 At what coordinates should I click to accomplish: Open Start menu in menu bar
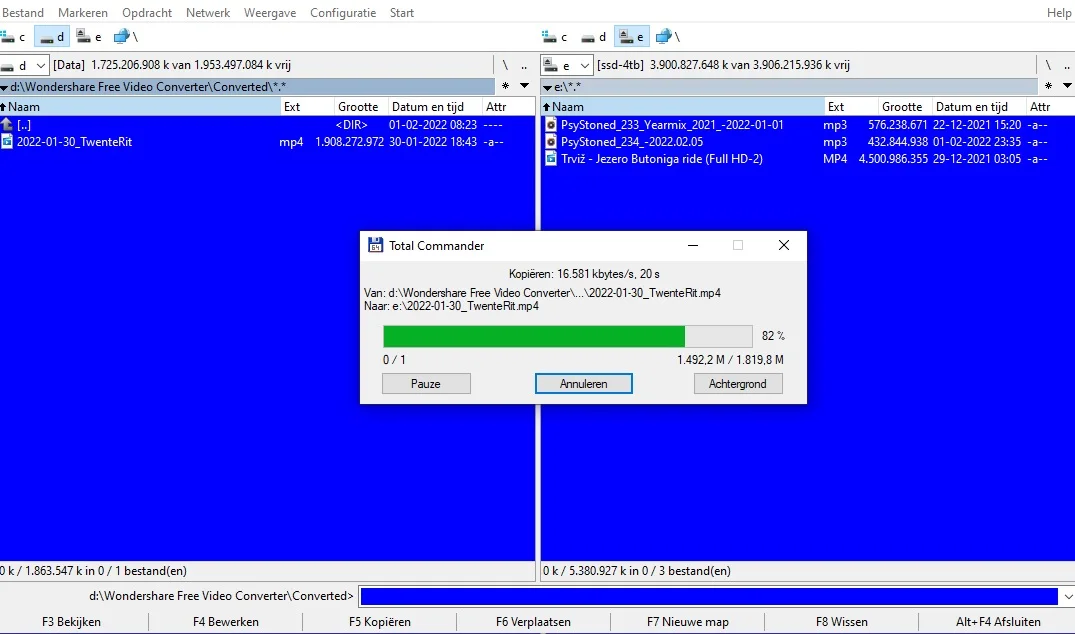click(402, 12)
